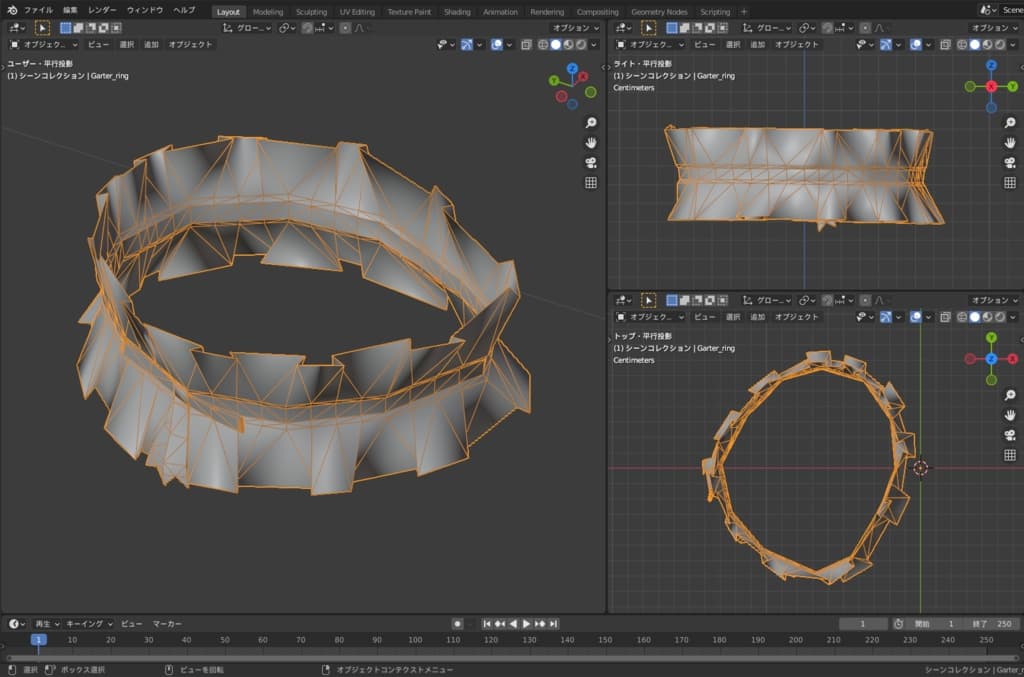This screenshot has height=677, width=1024.
Task: Switch to the Sculpting workspace tab
Action: pyautogui.click(x=311, y=11)
